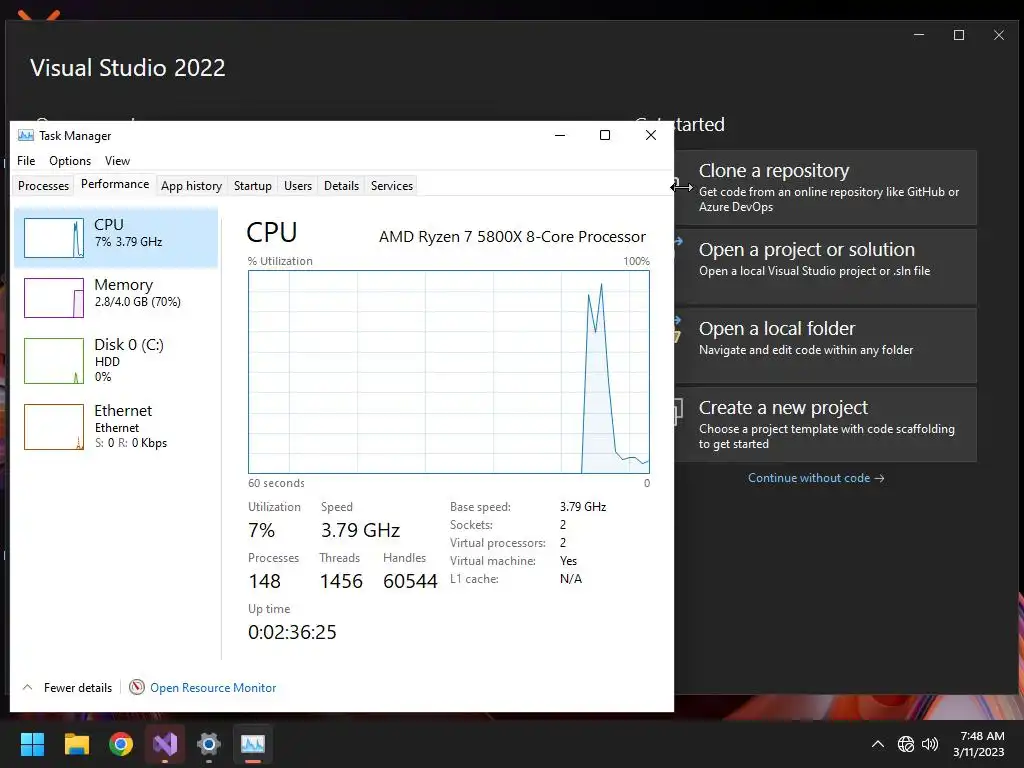Launch File Explorer from the taskbar
The width and height of the screenshot is (1024, 768).
[x=76, y=744]
